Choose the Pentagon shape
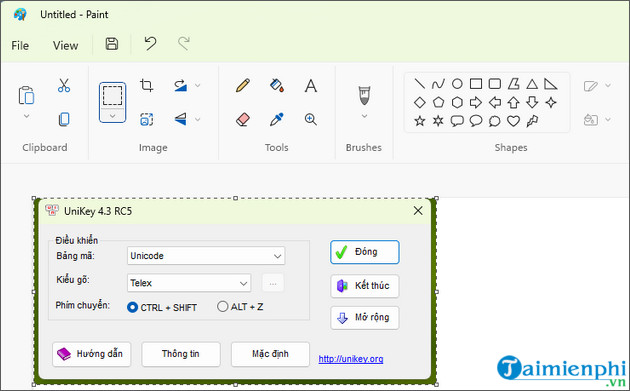Viewport: 630px width, 391px height. pyautogui.click(x=438, y=102)
